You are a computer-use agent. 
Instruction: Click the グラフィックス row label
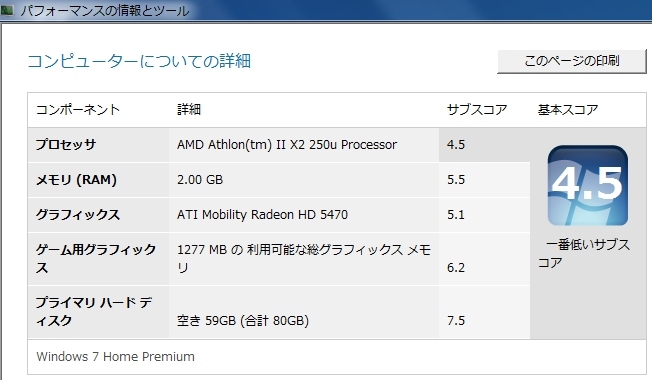tap(78, 215)
